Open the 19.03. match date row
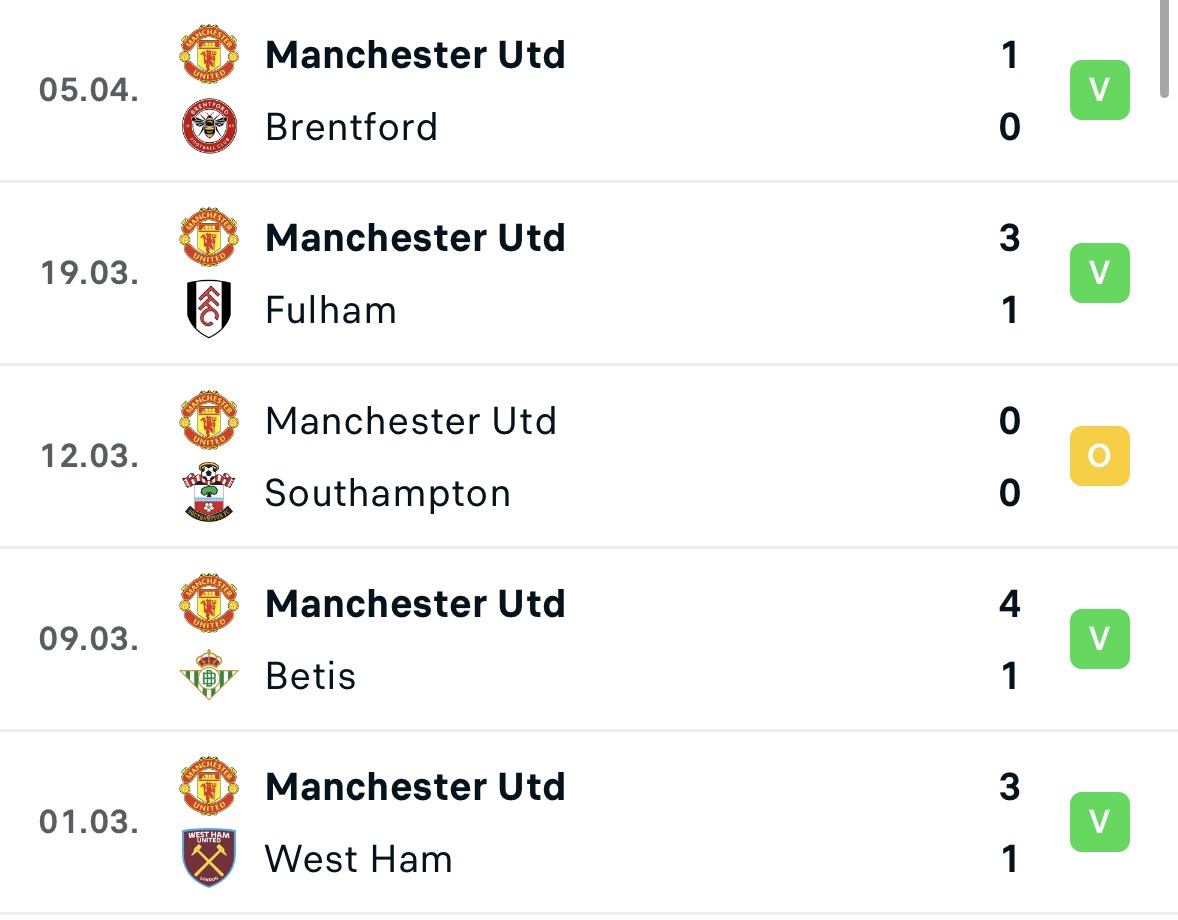1178x920 pixels. tap(589, 273)
